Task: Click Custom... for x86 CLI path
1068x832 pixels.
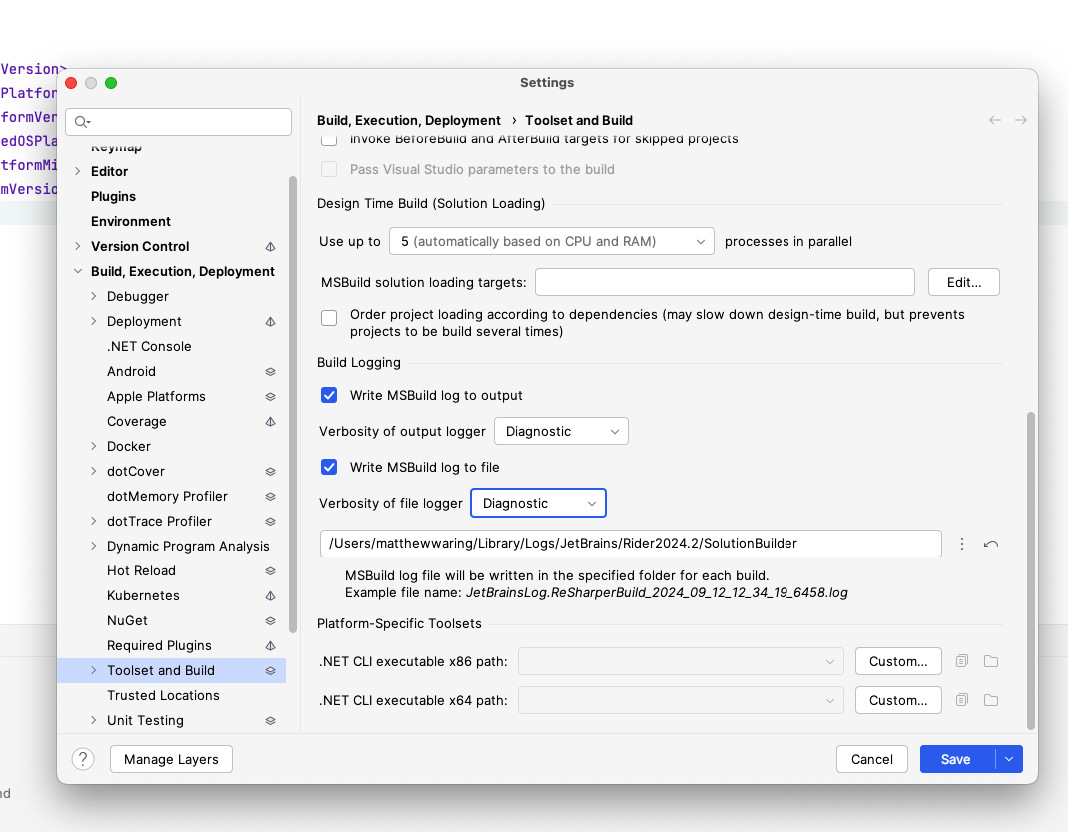Action: point(898,661)
